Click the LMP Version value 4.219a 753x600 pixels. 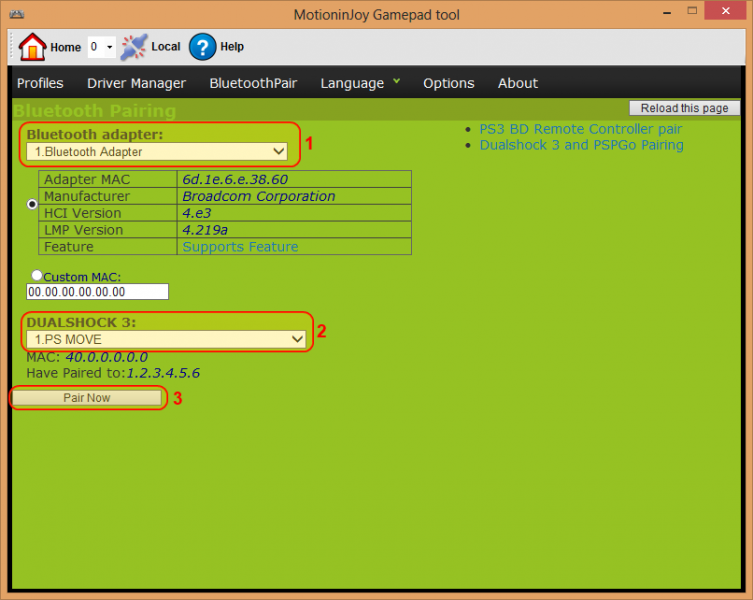click(x=205, y=230)
